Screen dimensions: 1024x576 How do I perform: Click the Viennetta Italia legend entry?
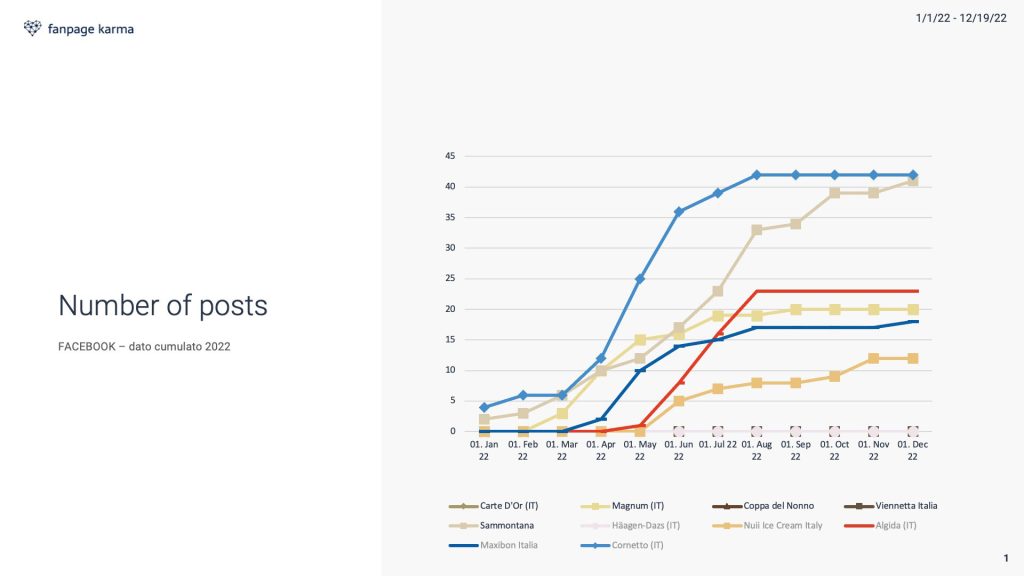pyautogui.click(x=891, y=505)
